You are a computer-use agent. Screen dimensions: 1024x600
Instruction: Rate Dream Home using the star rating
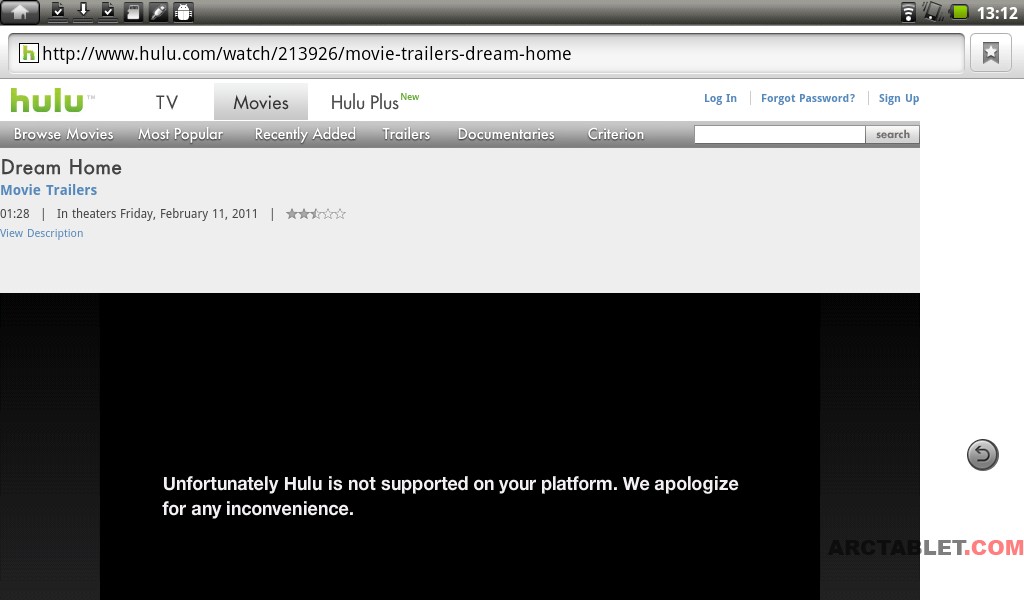315,213
